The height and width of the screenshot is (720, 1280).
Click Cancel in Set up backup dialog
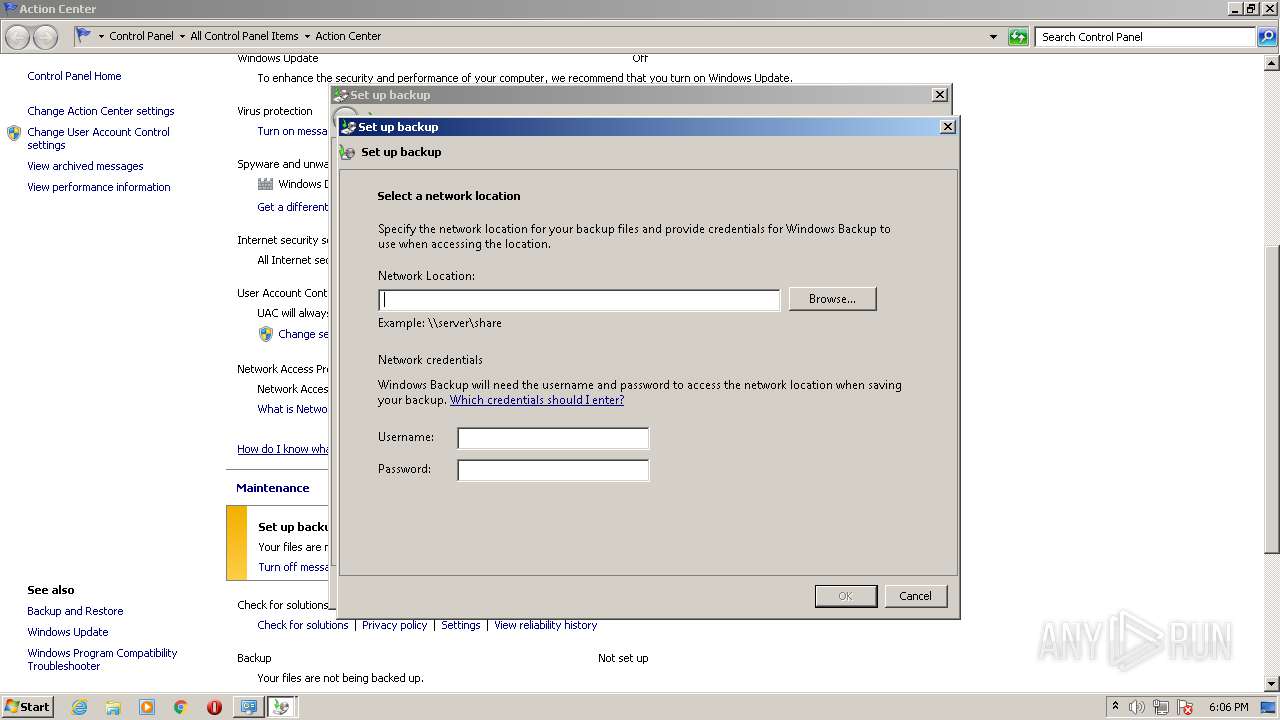coord(915,596)
